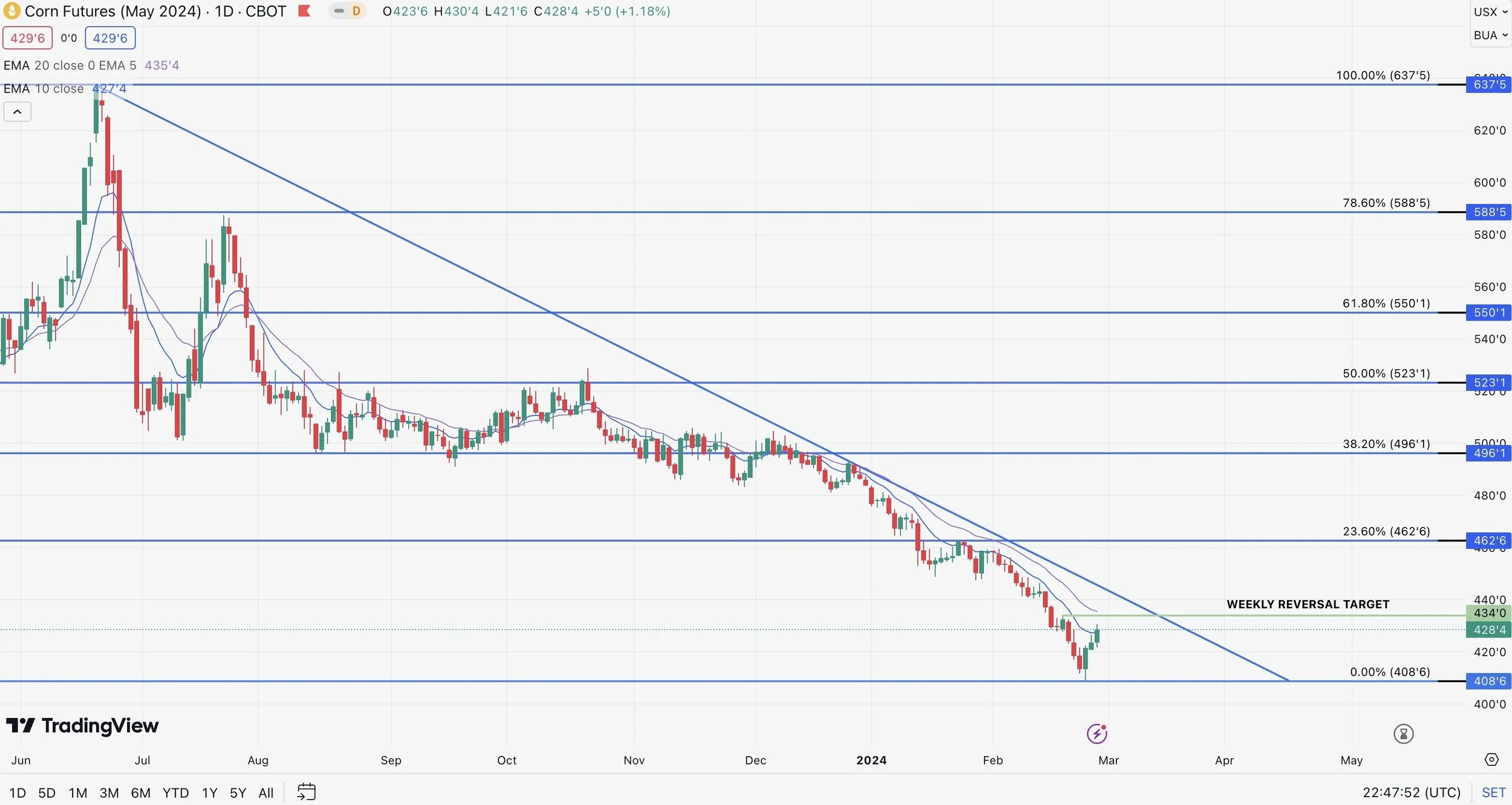Open the USX currency dropdown
This screenshot has width=1512, height=805.
1490,12
